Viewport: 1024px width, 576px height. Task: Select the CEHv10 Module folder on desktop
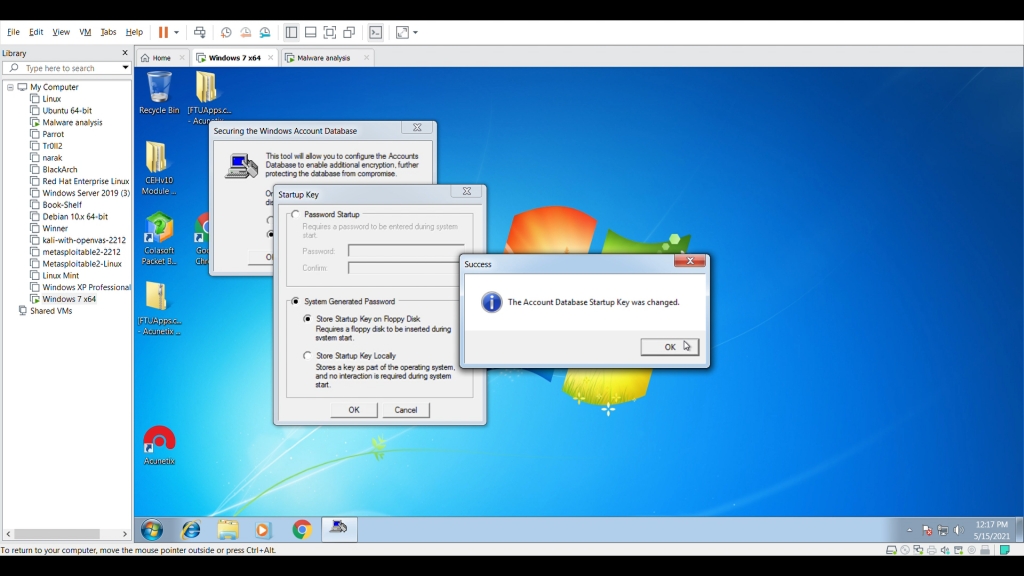click(159, 168)
